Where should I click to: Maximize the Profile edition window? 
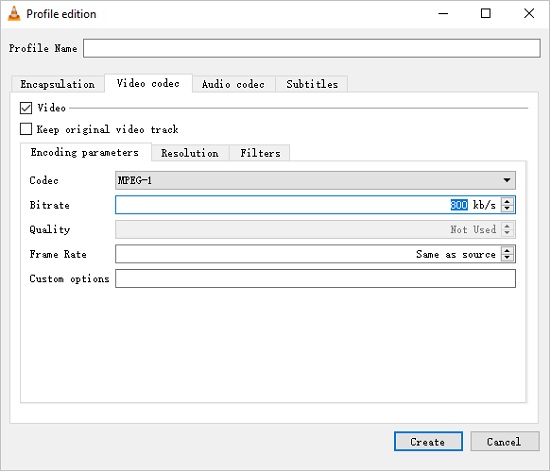(485, 14)
